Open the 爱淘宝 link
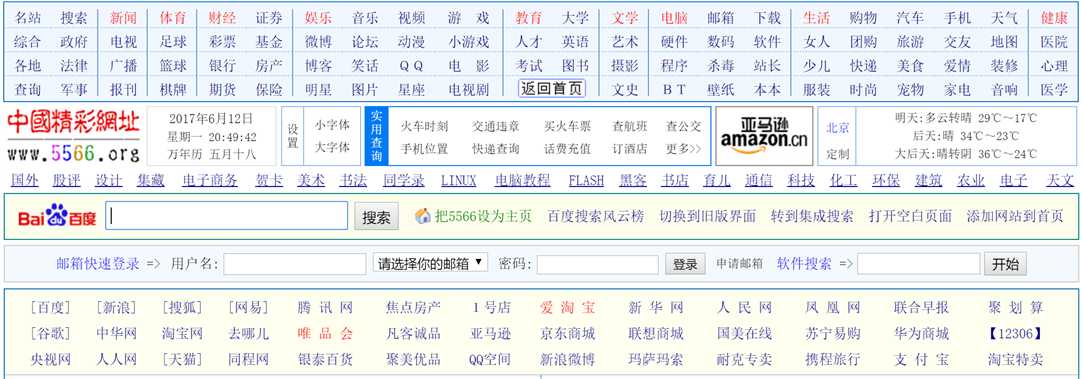1083x379 pixels. pyautogui.click(x=568, y=307)
